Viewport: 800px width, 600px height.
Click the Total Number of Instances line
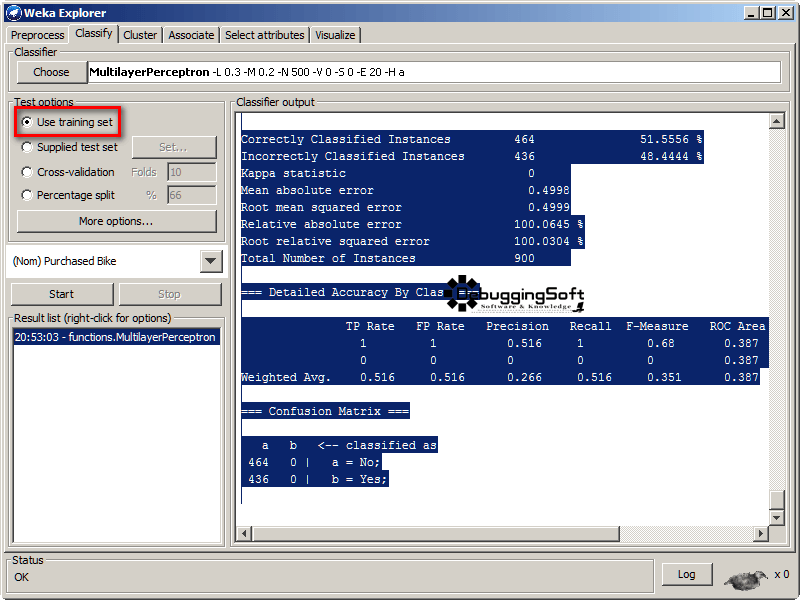click(406, 258)
